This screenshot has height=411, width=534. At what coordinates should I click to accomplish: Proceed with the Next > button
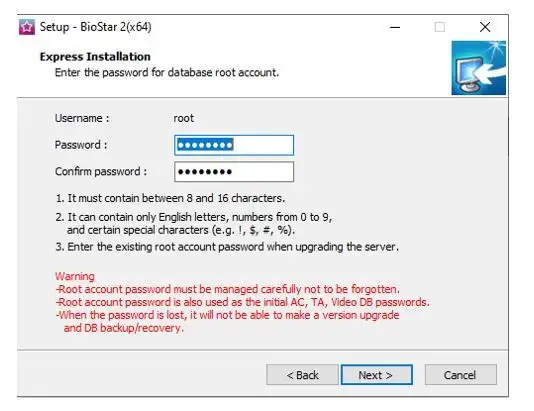tap(377, 375)
